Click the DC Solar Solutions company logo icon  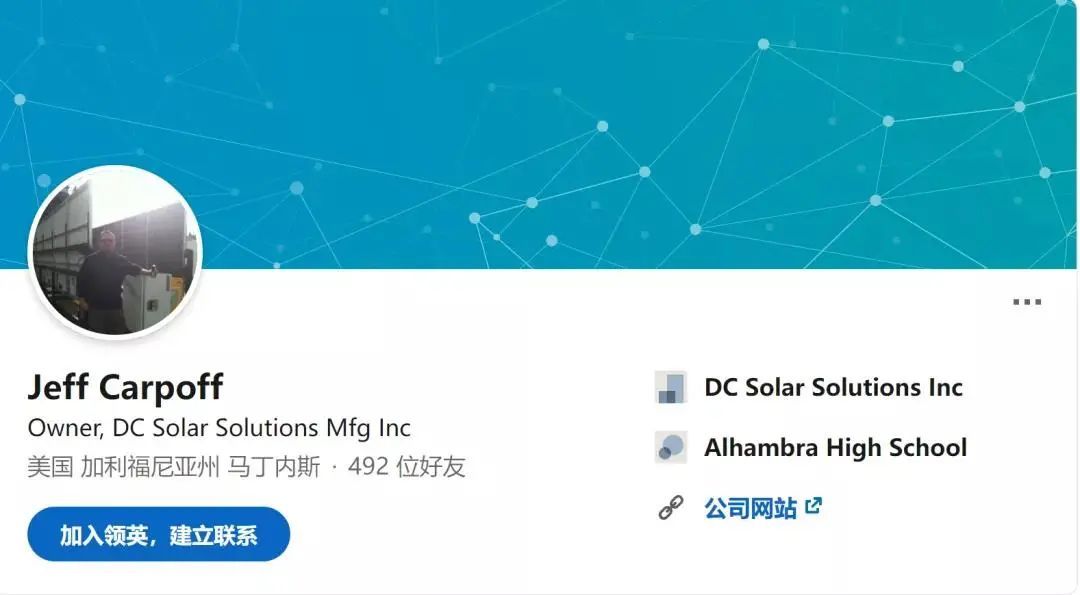[670, 387]
